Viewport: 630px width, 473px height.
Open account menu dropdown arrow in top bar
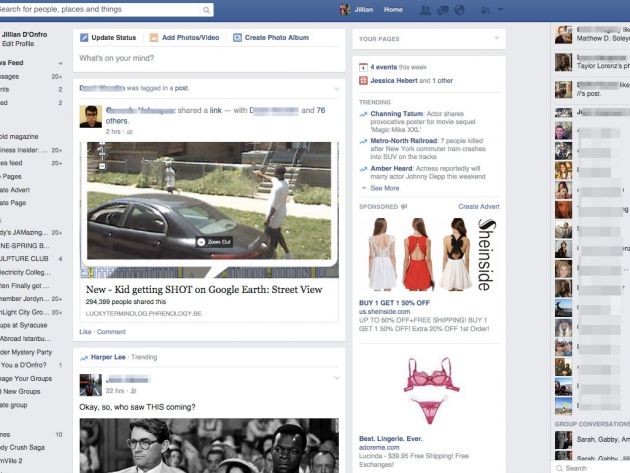coord(500,10)
